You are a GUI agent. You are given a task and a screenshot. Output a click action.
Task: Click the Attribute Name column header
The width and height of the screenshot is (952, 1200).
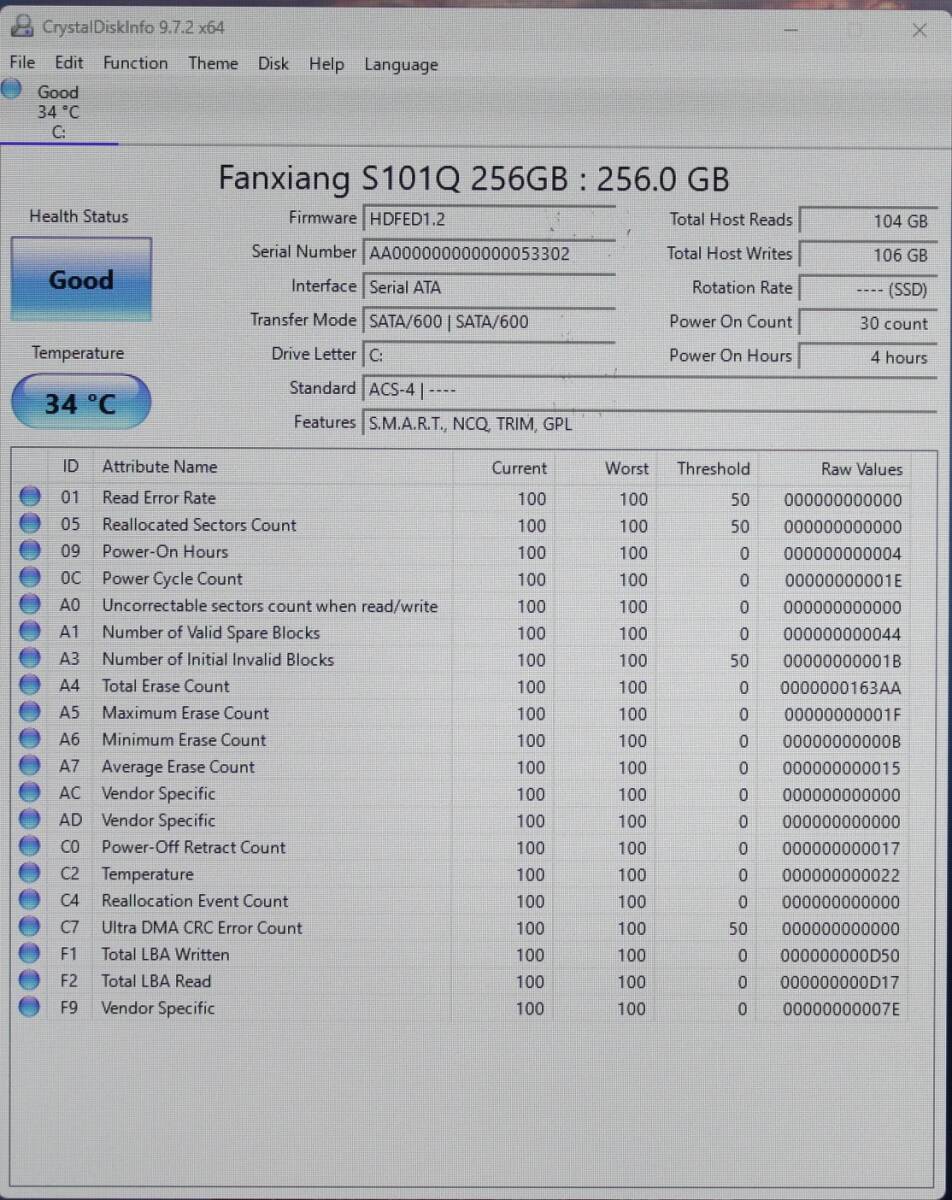pos(159,466)
